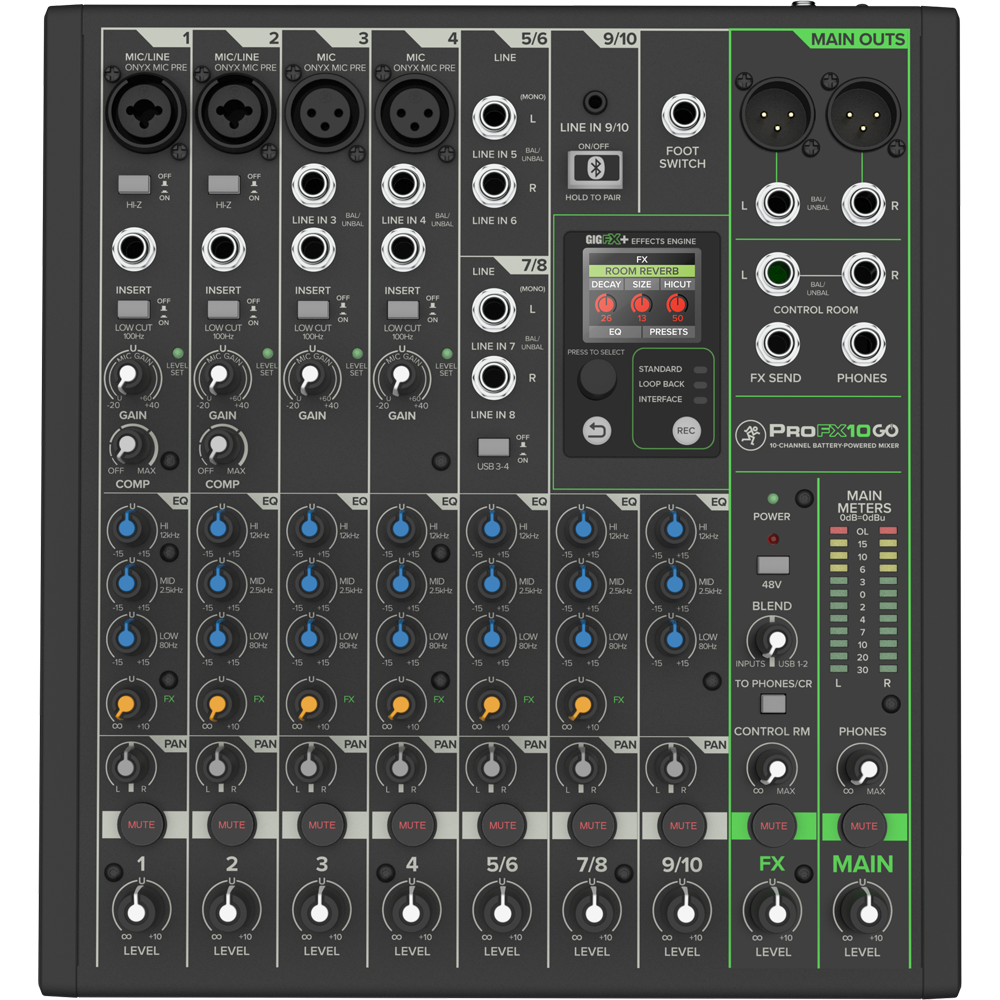
Task: Click the FOOT SWITCH jack
Action: pos(682,114)
